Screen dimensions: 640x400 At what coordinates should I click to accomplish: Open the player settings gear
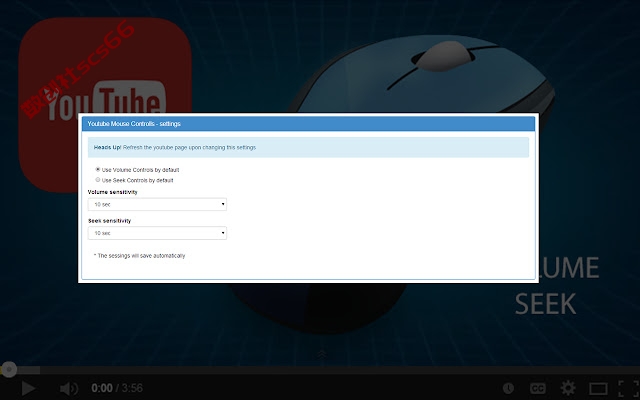[568, 388]
